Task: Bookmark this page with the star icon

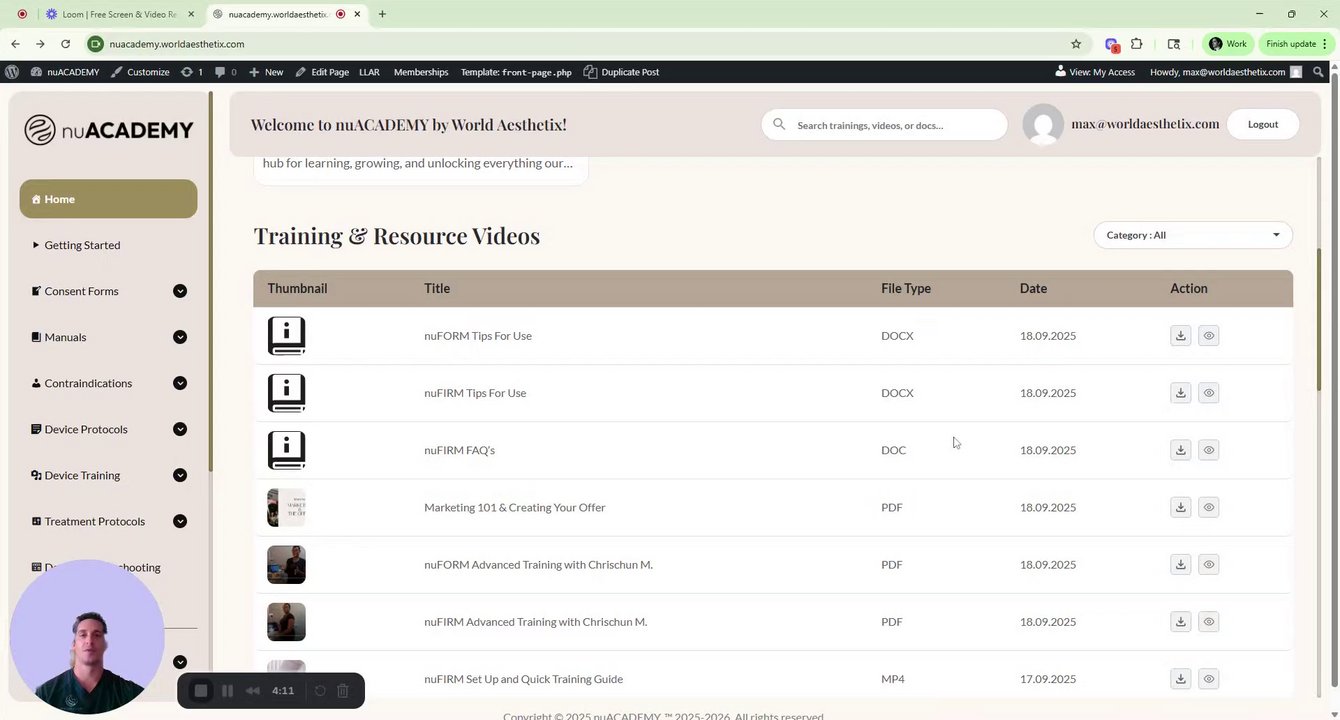Action: pos(1076,44)
